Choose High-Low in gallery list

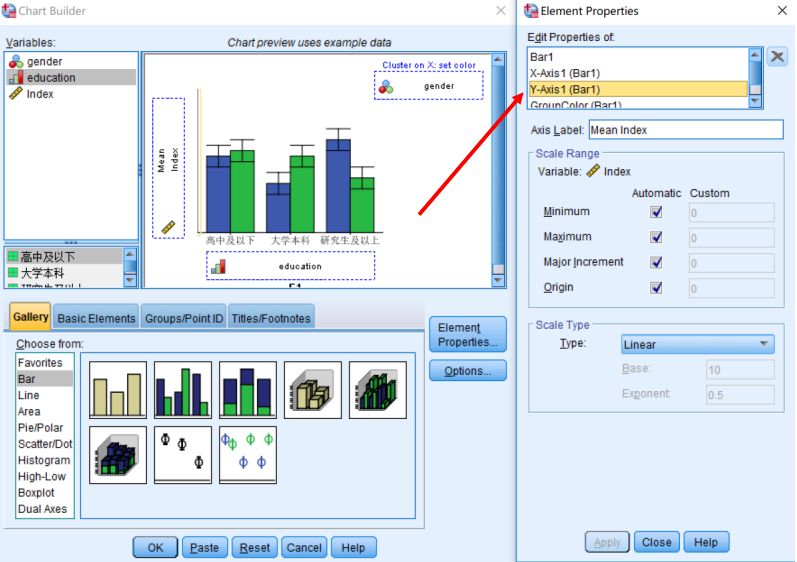point(45,477)
